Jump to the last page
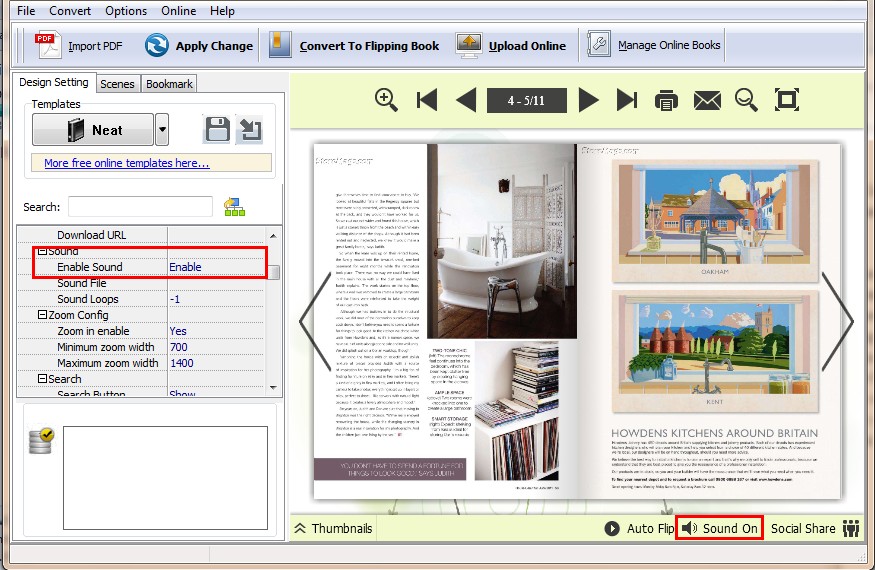The height and width of the screenshot is (570, 875). tap(627, 100)
